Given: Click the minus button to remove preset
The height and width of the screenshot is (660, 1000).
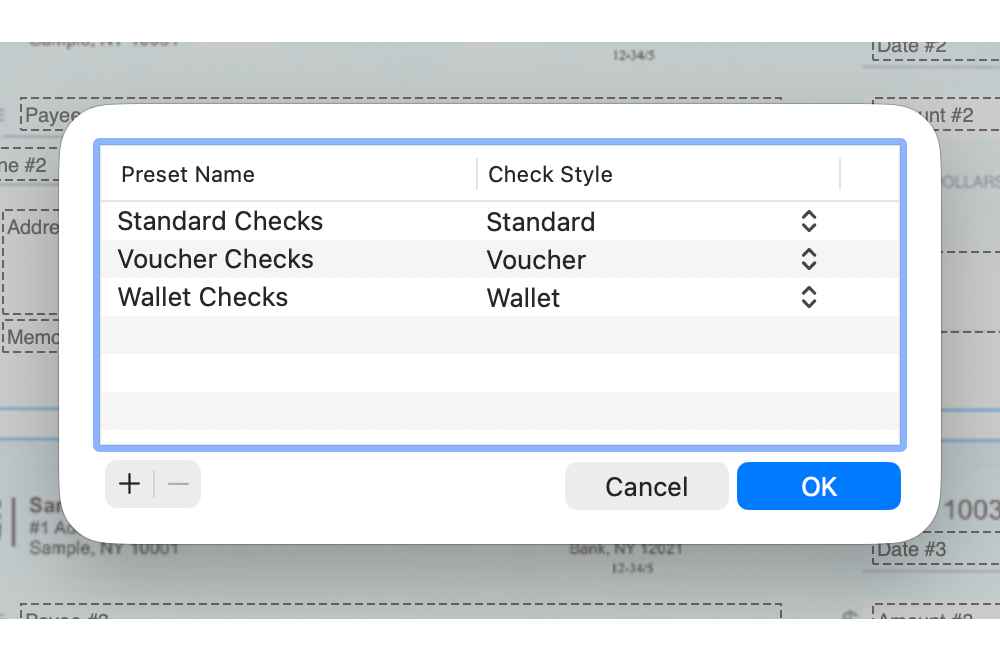Looking at the screenshot, I should click(178, 485).
